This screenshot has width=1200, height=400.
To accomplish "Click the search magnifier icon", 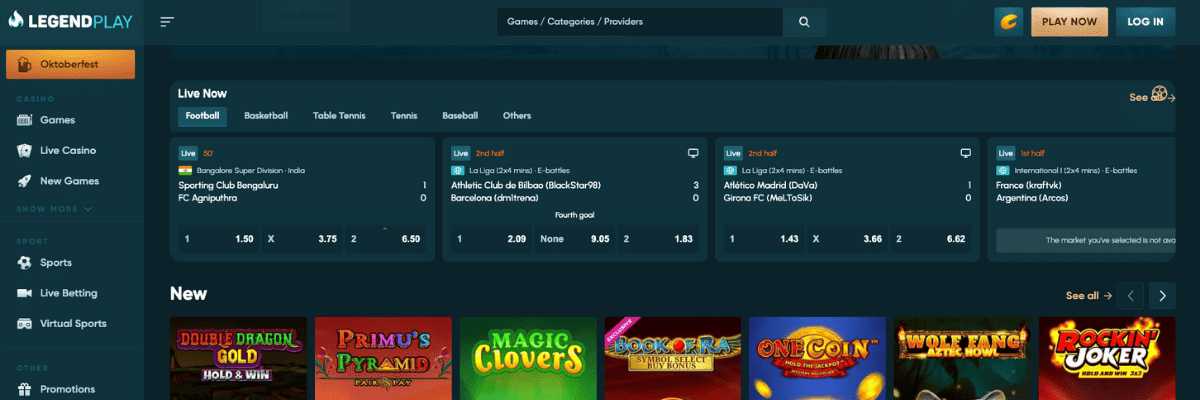I will (804, 22).
